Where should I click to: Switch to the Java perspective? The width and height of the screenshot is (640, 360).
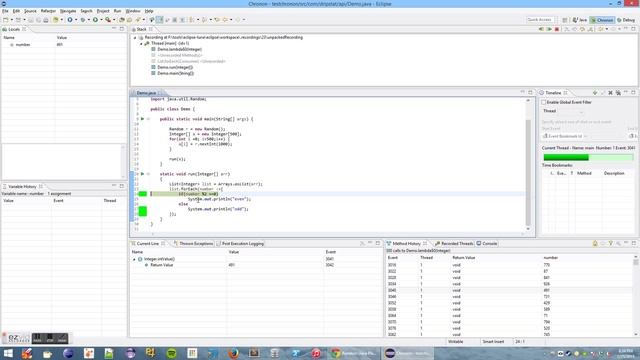point(580,20)
